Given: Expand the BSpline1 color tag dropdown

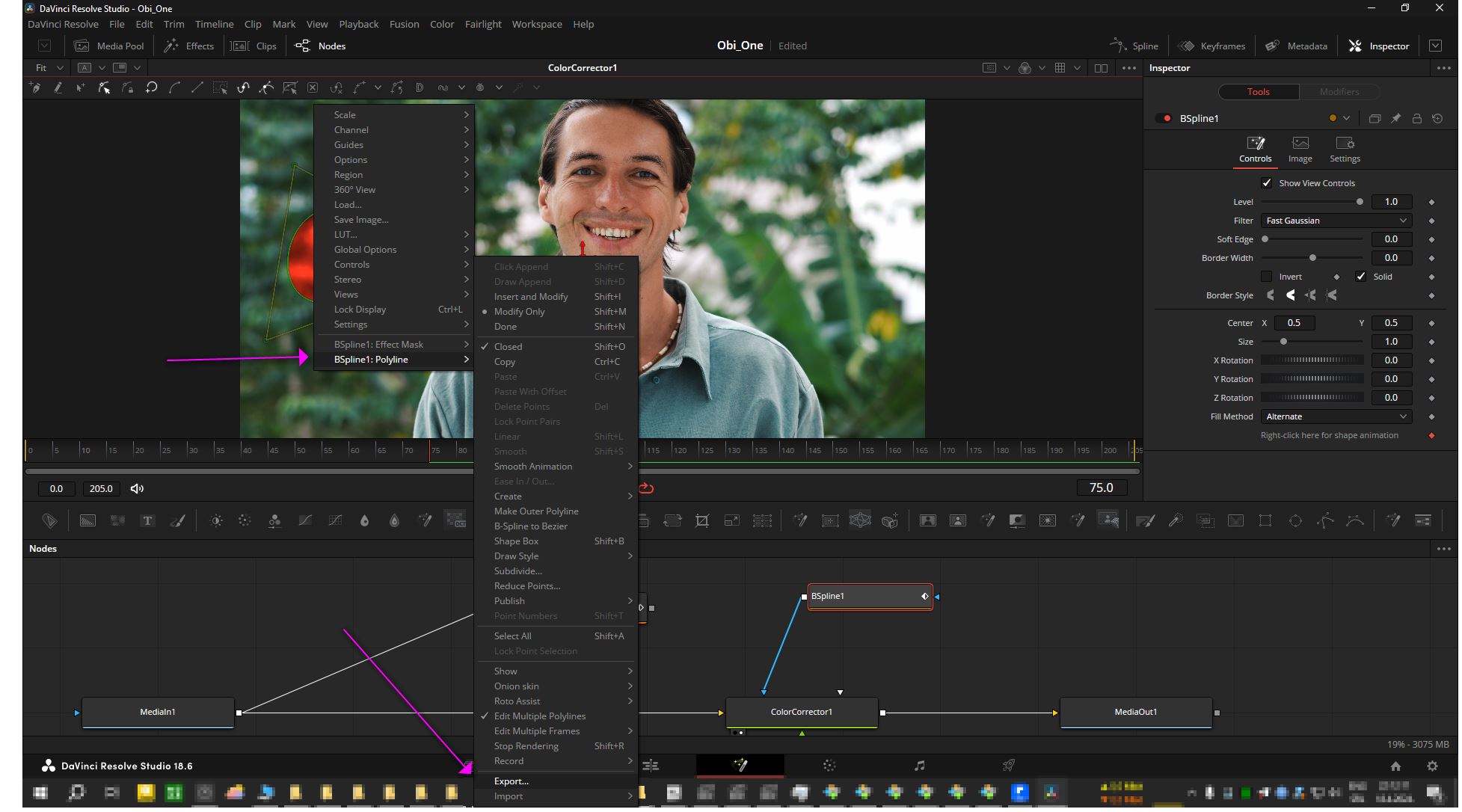Looking at the screenshot, I should (1346, 118).
